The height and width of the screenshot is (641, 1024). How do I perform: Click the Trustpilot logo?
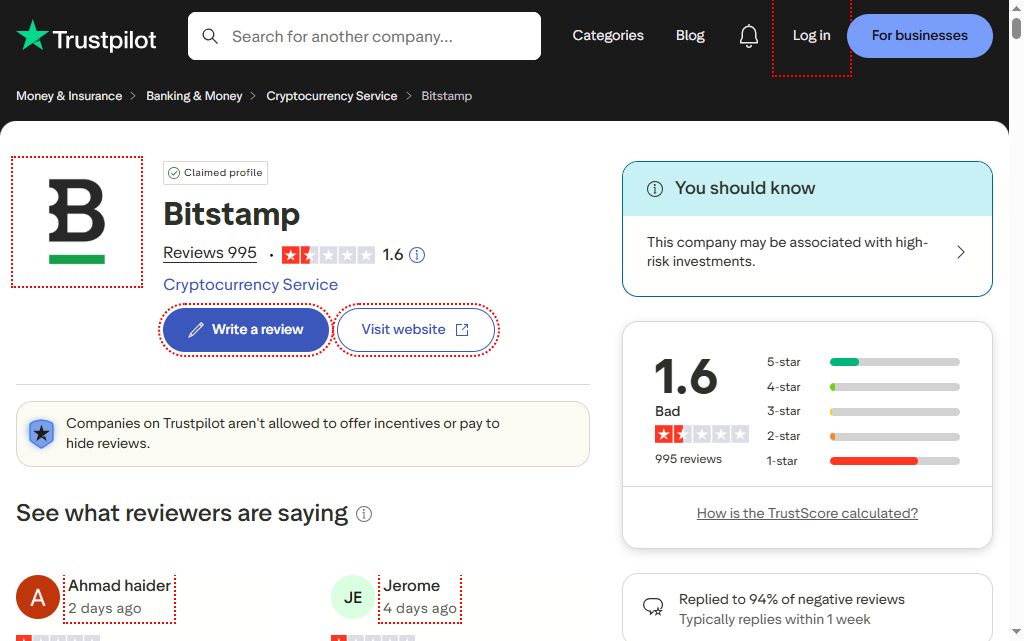(87, 37)
